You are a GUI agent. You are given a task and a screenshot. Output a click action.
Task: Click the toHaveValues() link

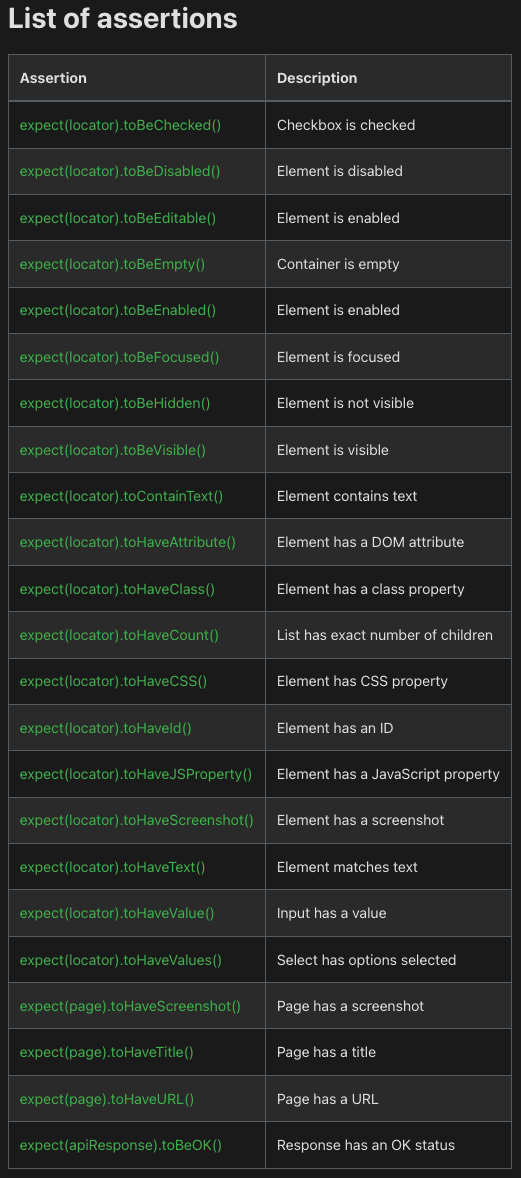121,960
